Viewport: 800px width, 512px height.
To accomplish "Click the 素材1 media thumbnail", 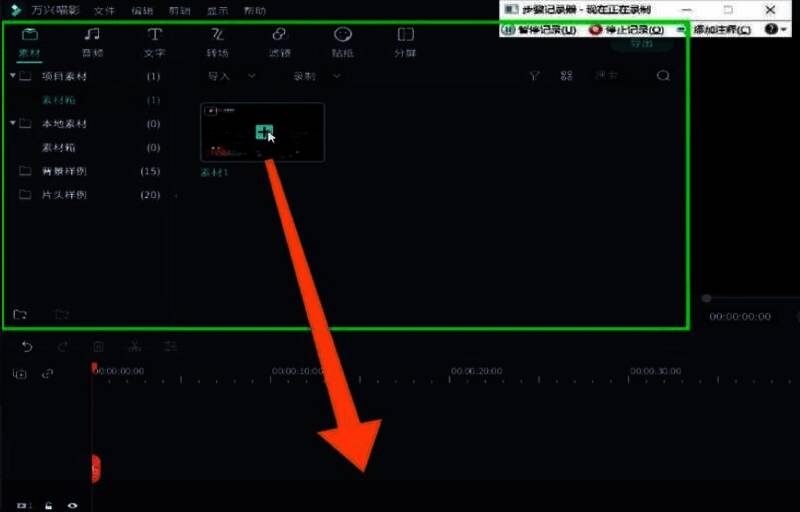I will coord(262,132).
